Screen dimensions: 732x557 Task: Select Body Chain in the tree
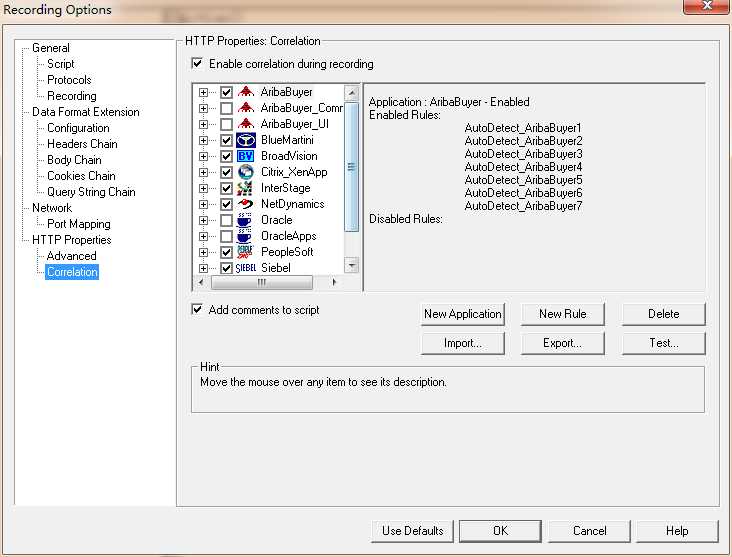74,160
